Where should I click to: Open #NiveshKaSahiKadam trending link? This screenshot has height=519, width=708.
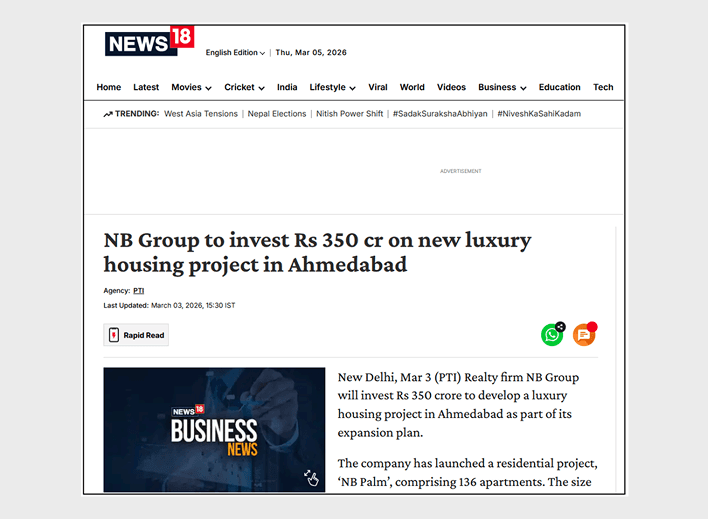click(x=539, y=114)
